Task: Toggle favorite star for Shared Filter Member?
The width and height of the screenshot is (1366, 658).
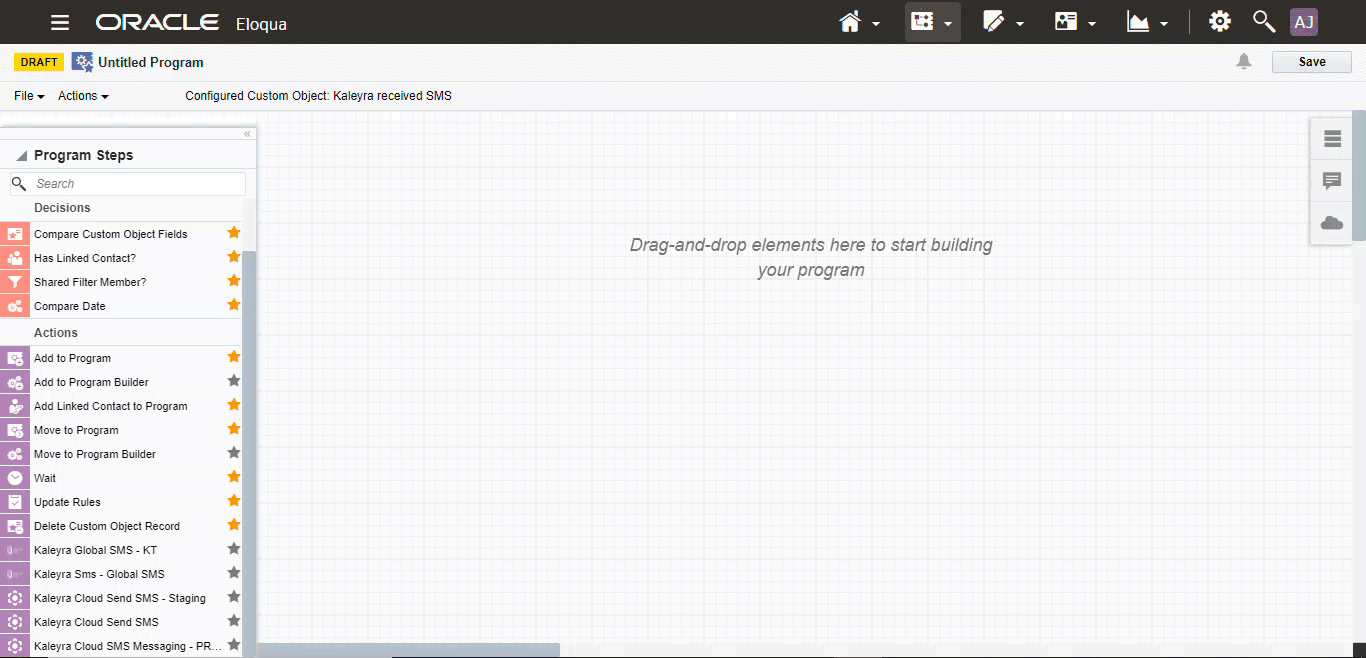Action: click(x=234, y=281)
